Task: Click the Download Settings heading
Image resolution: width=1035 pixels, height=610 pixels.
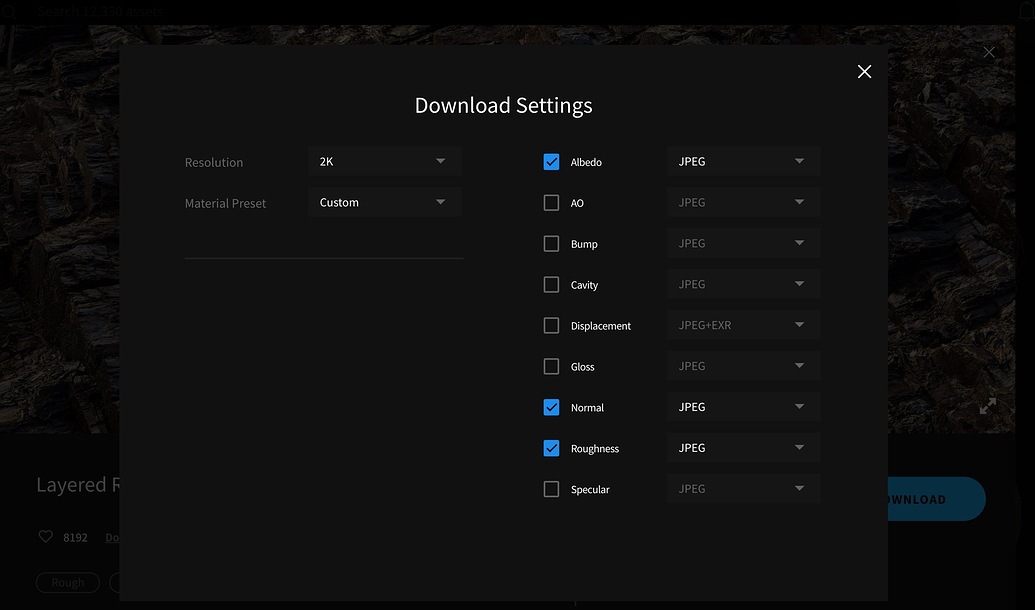Action: [504, 106]
